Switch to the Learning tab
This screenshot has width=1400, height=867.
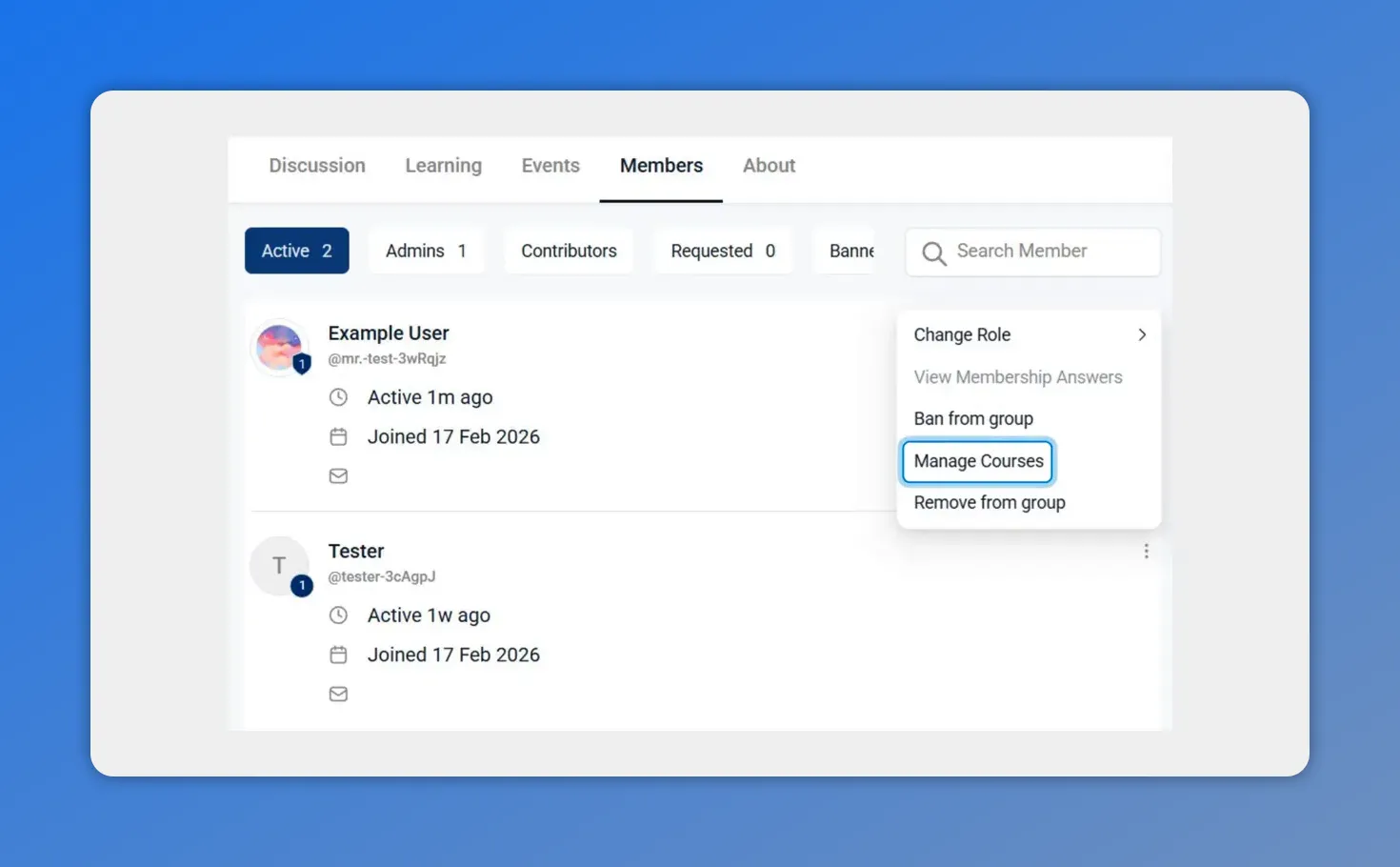coord(444,165)
